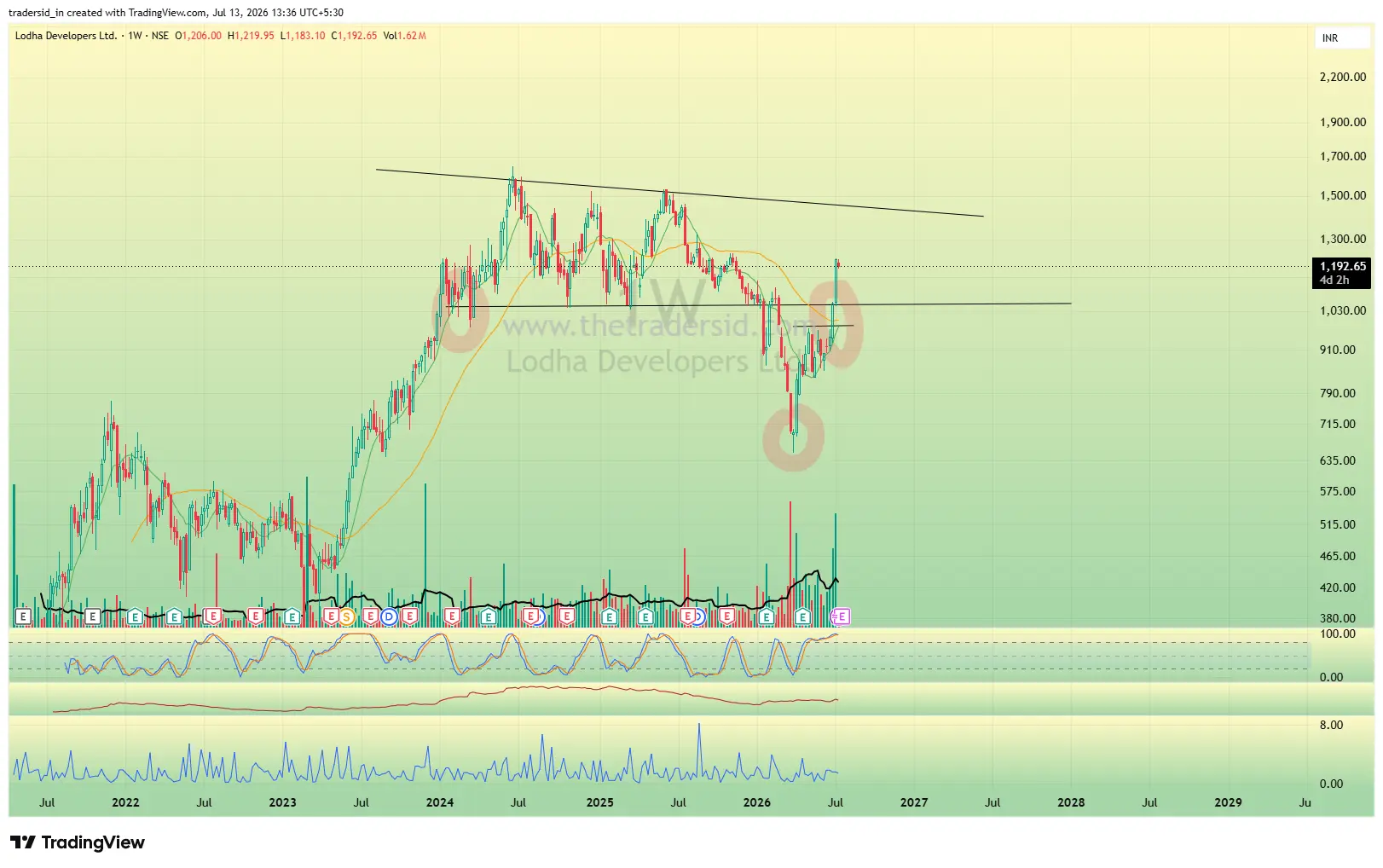Click the 2024 label on time axis

(x=440, y=802)
